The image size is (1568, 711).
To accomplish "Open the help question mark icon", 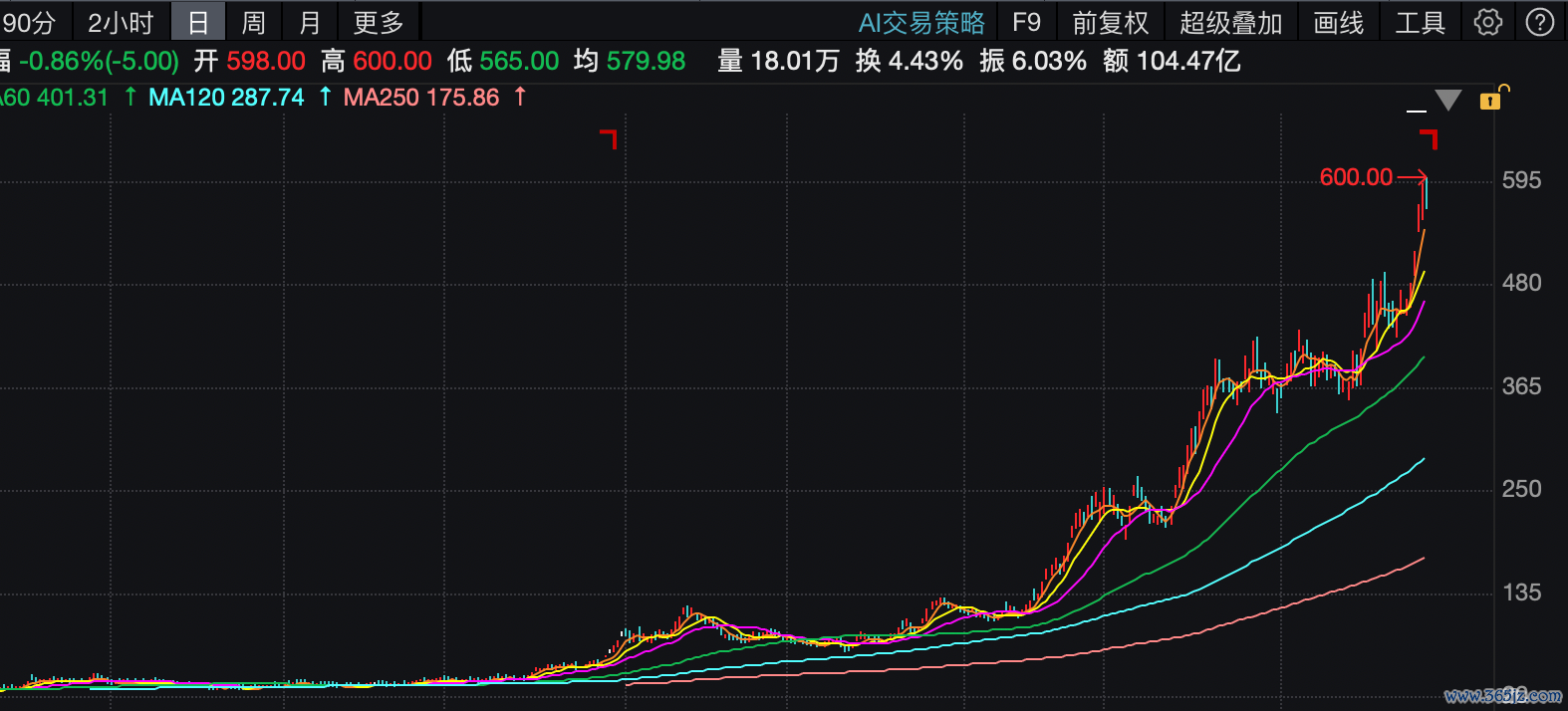I will [x=1540, y=22].
